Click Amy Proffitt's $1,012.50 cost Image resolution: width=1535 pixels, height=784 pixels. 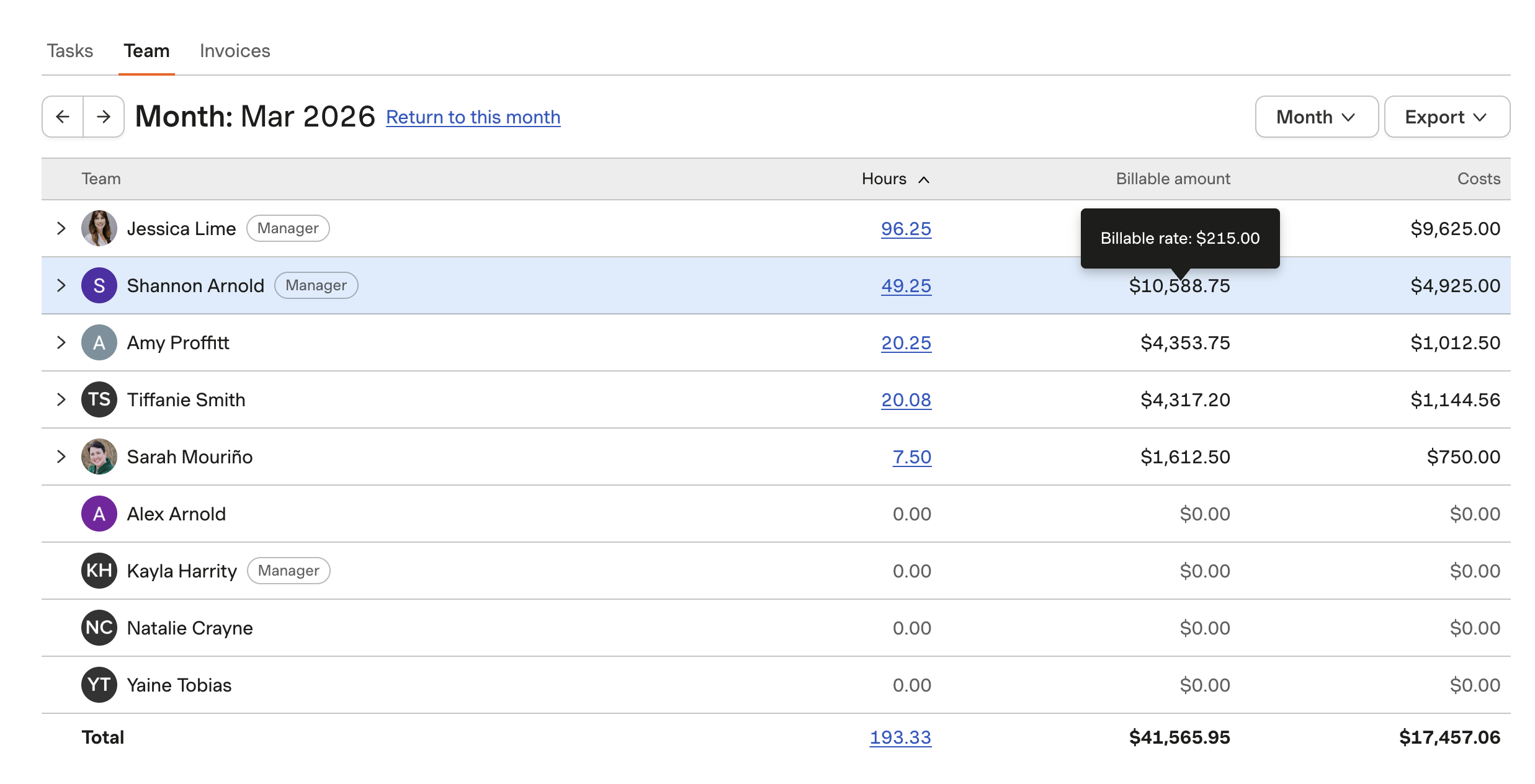pyautogui.click(x=1456, y=343)
